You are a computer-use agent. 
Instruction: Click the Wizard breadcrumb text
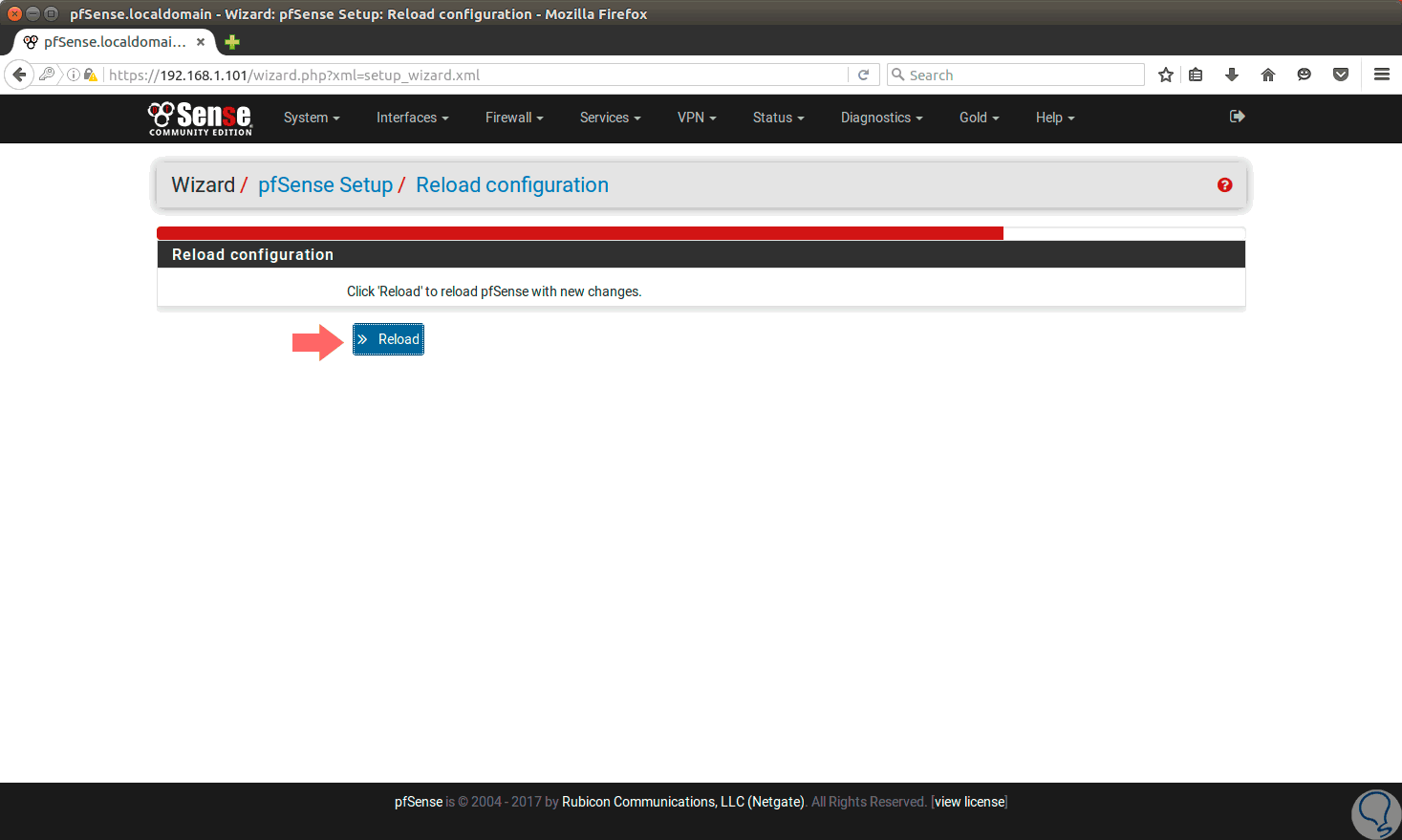click(203, 185)
